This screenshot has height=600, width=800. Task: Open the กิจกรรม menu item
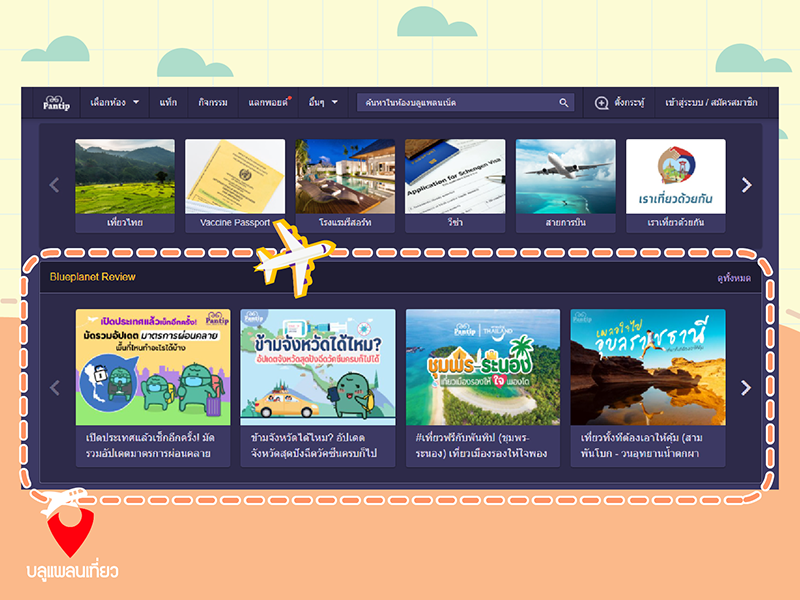pos(213,103)
